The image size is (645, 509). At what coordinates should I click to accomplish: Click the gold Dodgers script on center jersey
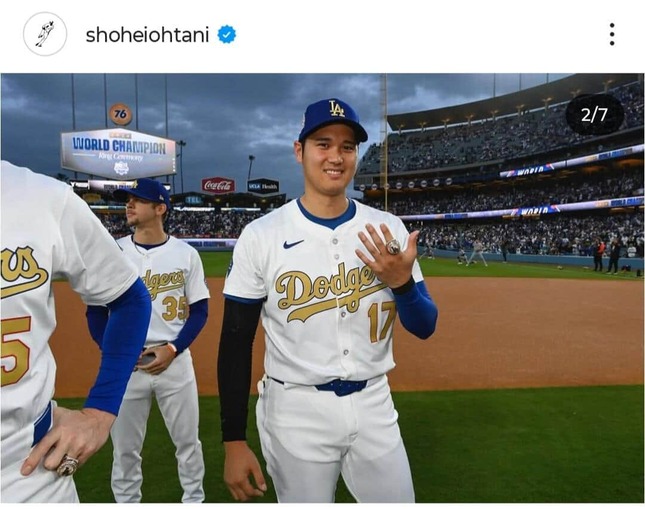click(x=327, y=292)
